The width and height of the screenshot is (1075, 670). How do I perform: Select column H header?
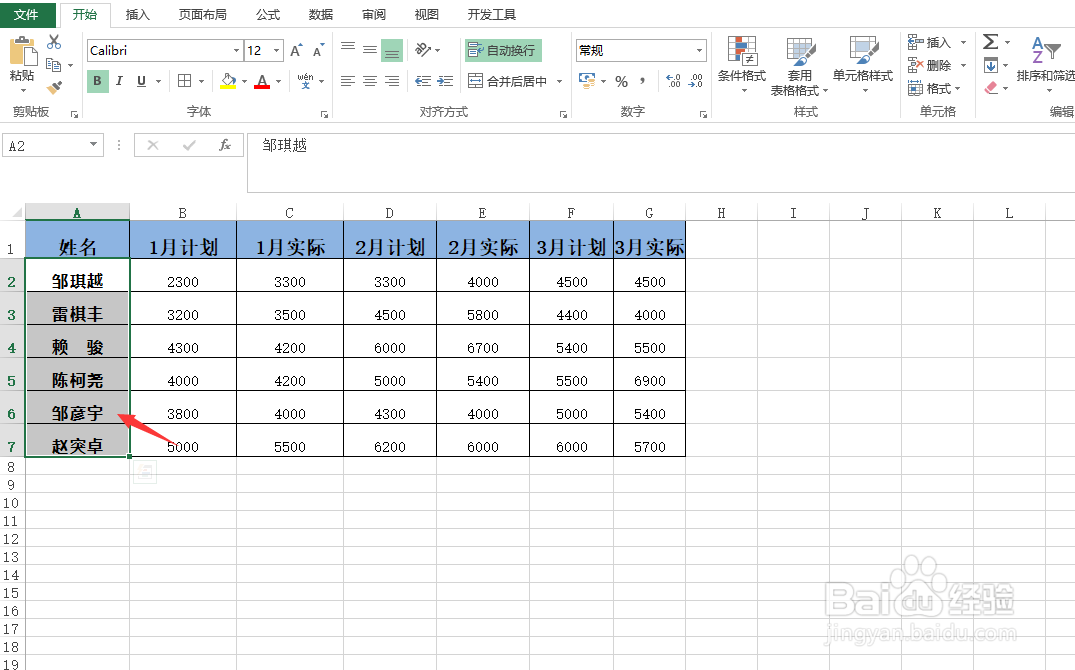pyautogui.click(x=721, y=213)
